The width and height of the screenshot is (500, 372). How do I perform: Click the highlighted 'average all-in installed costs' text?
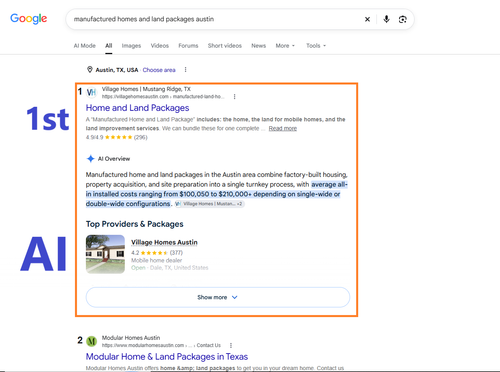(x=217, y=194)
